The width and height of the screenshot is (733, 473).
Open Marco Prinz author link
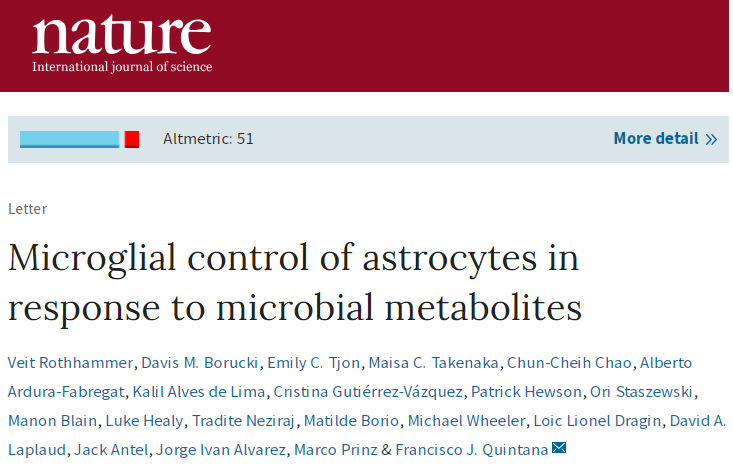pyautogui.click(x=336, y=450)
